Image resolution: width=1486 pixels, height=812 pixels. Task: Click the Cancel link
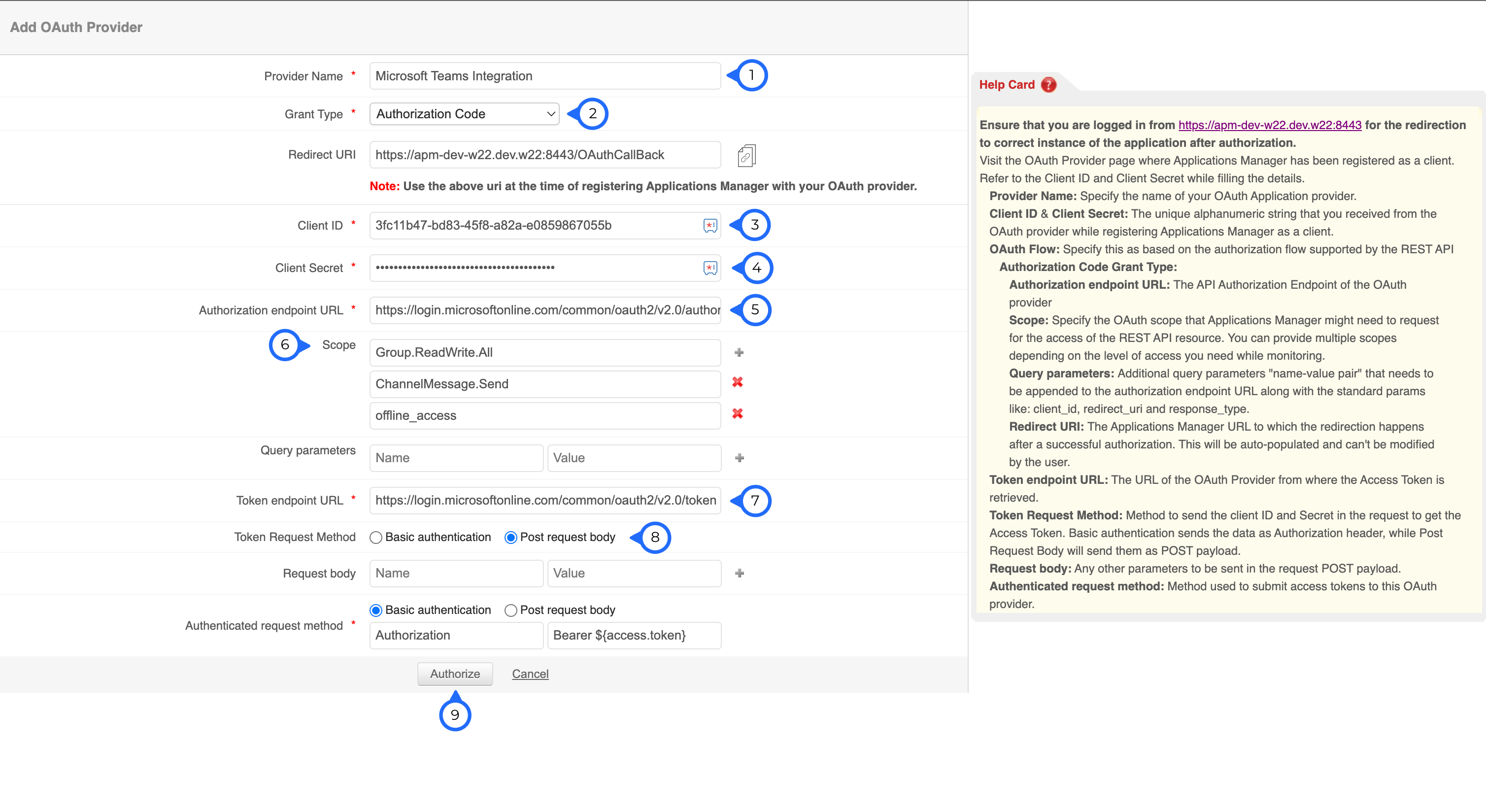point(530,674)
